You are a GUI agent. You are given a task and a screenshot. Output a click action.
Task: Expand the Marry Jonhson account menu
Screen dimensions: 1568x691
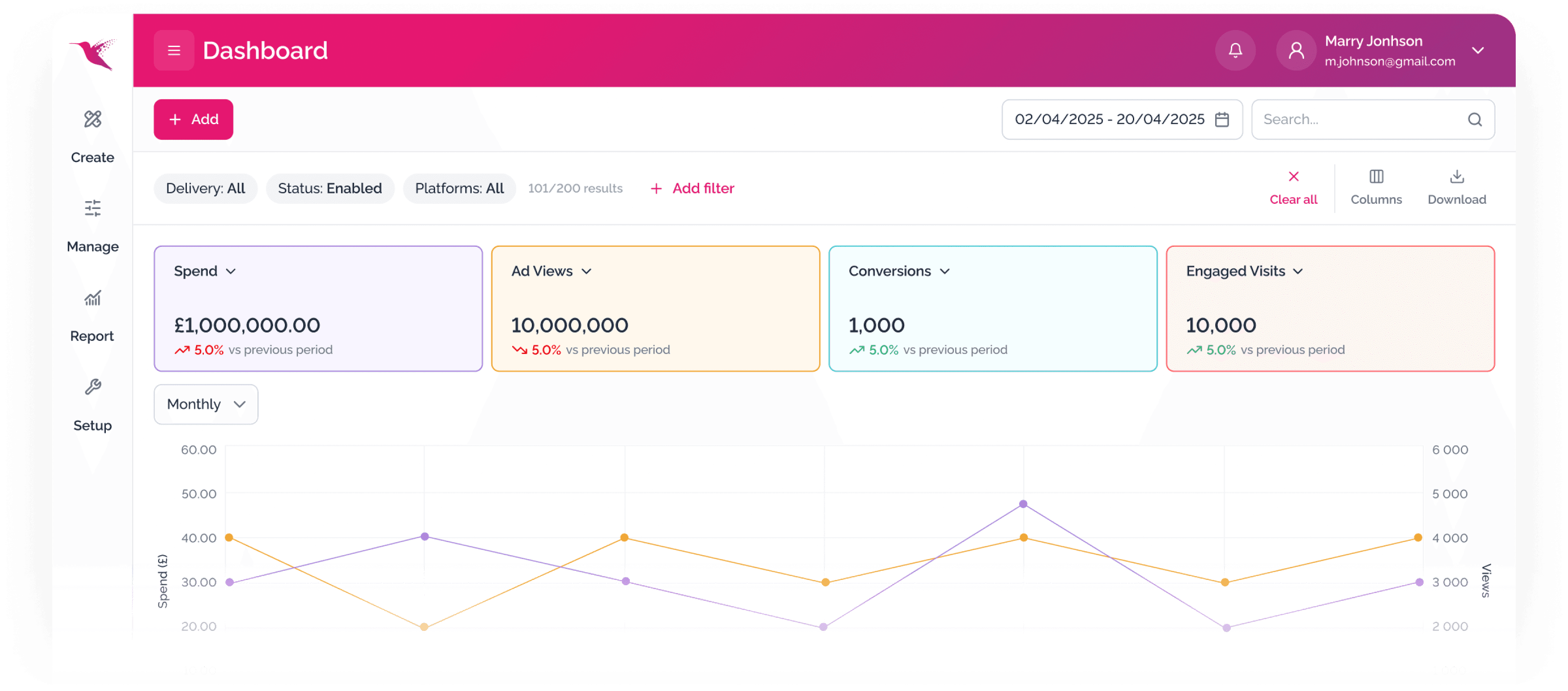click(1477, 51)
